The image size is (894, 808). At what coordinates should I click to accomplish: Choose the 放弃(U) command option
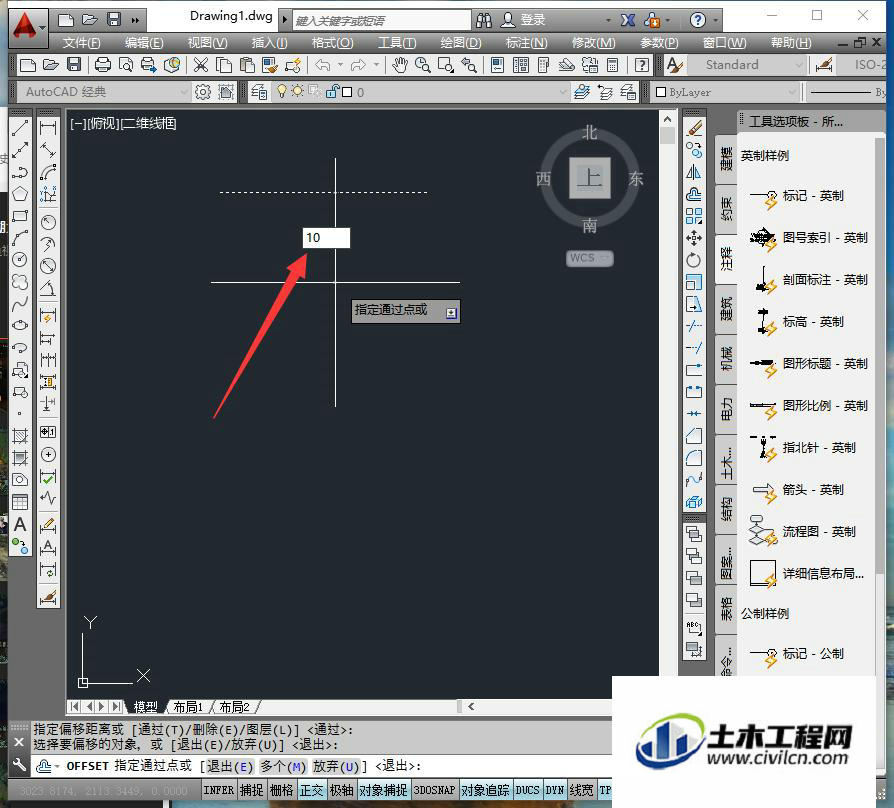(x=336, y=766)
